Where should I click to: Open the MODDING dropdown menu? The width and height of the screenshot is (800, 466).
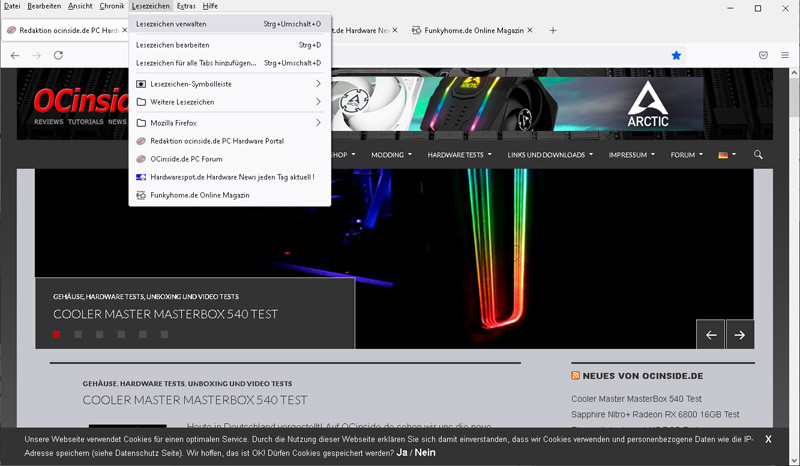point(391,155)
